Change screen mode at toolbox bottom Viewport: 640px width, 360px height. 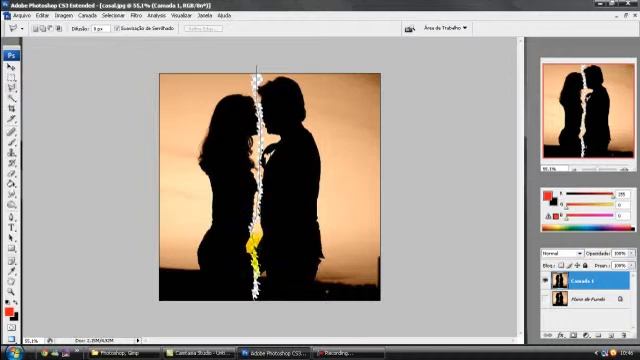point(11,339)
